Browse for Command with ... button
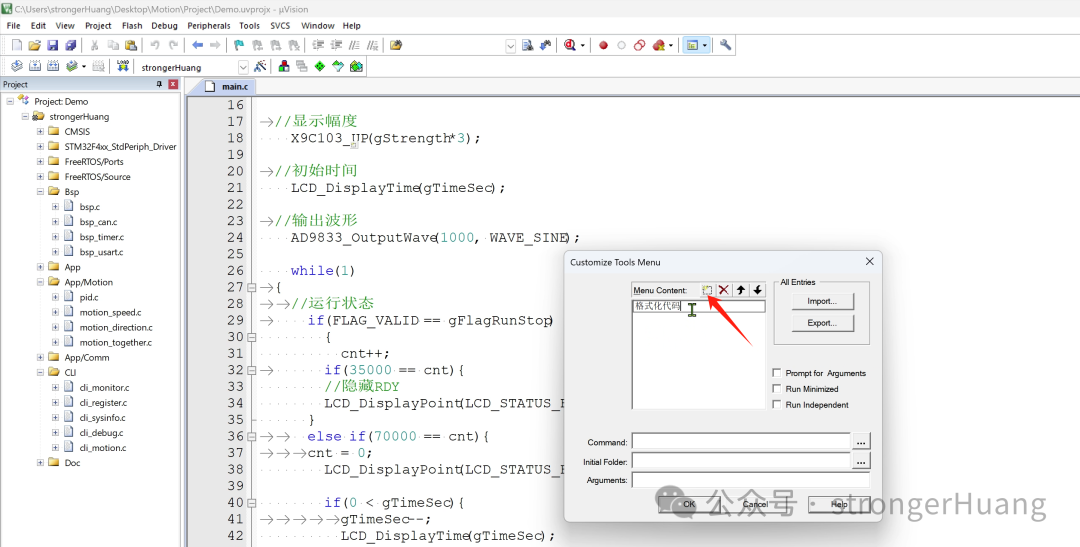 pos(861,441)
